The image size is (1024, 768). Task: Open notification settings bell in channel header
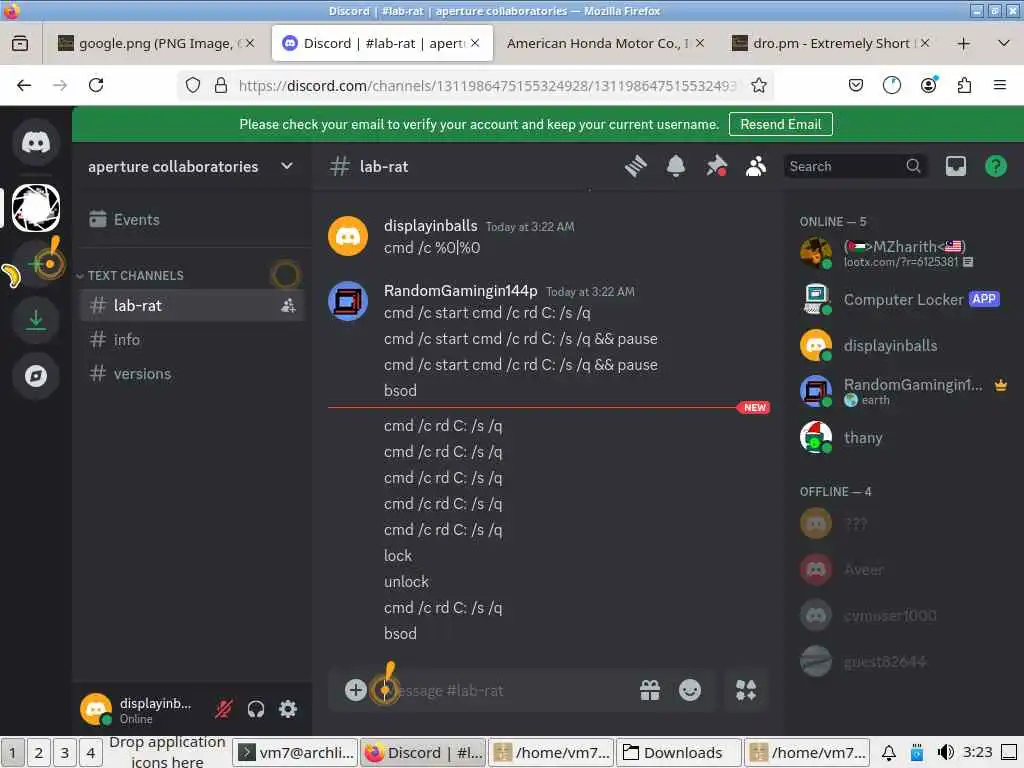click(676, 167)
